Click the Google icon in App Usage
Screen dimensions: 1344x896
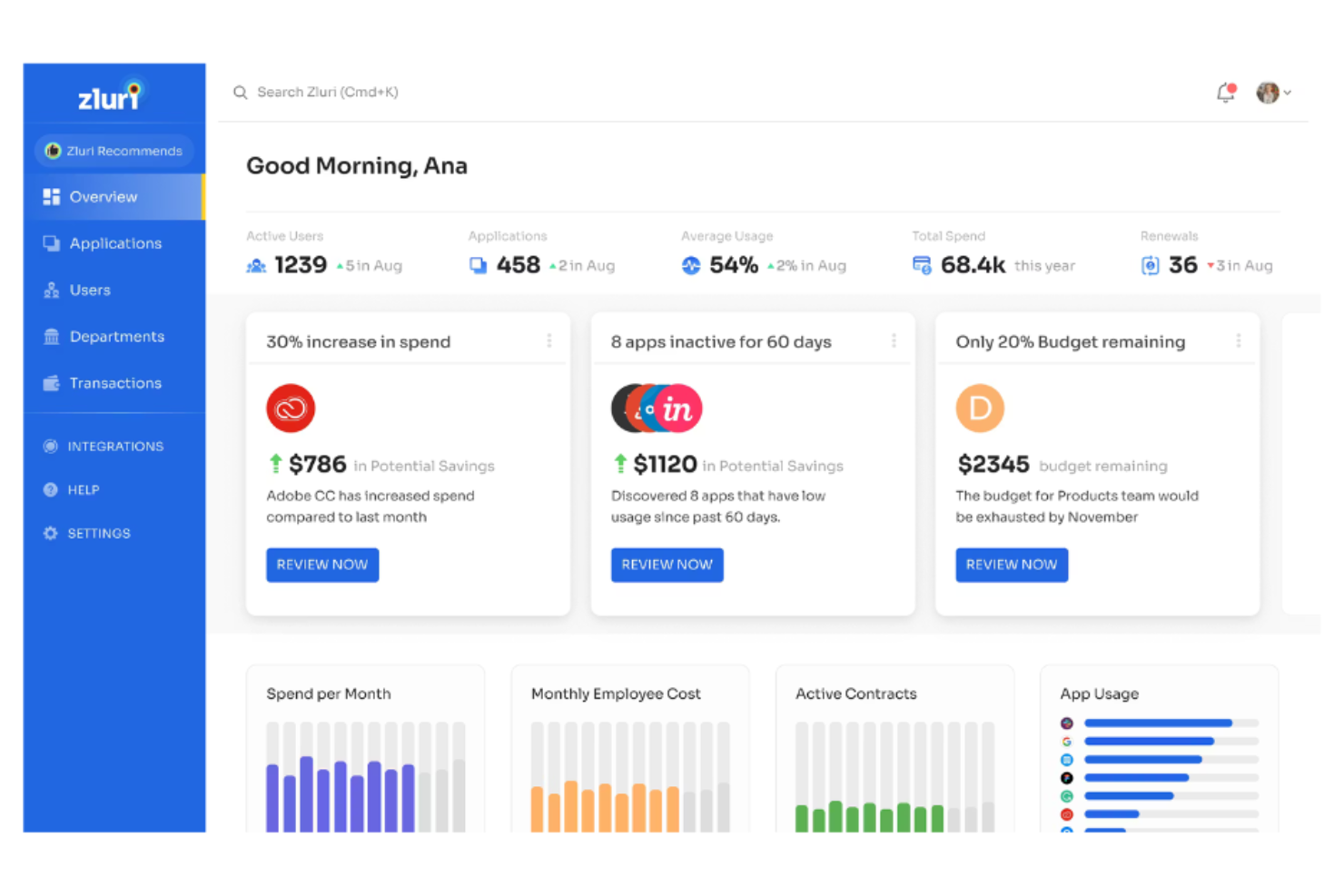click(1067, 742)
